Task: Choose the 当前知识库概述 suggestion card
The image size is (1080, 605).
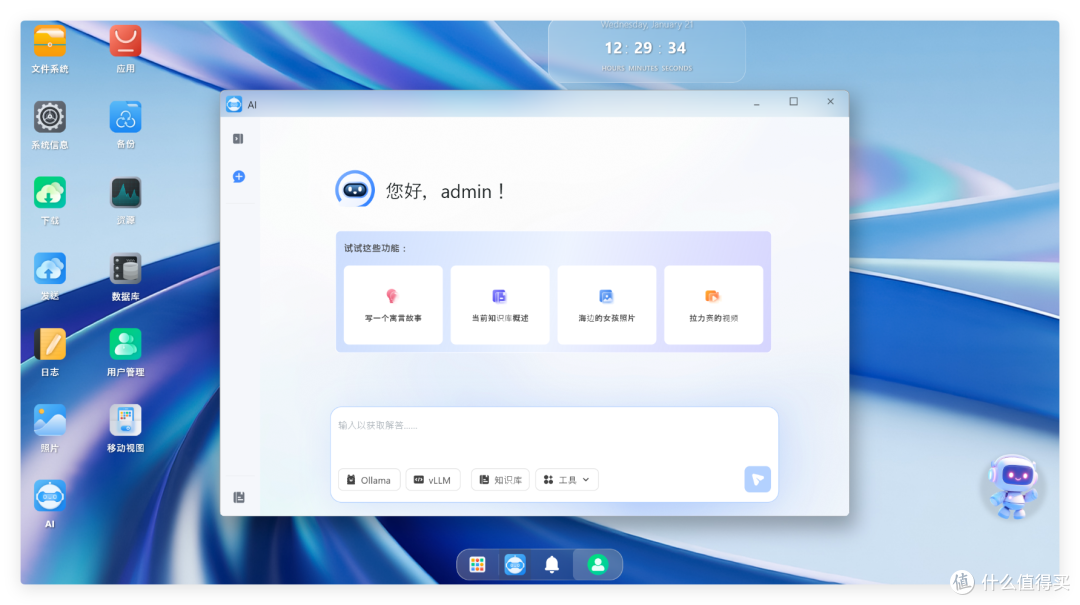Action: coord(500,305)
